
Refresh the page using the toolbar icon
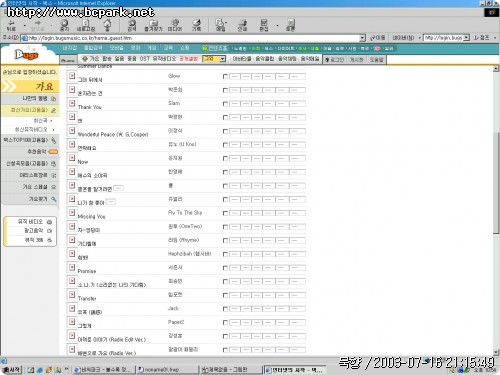(x=86, y=25)
